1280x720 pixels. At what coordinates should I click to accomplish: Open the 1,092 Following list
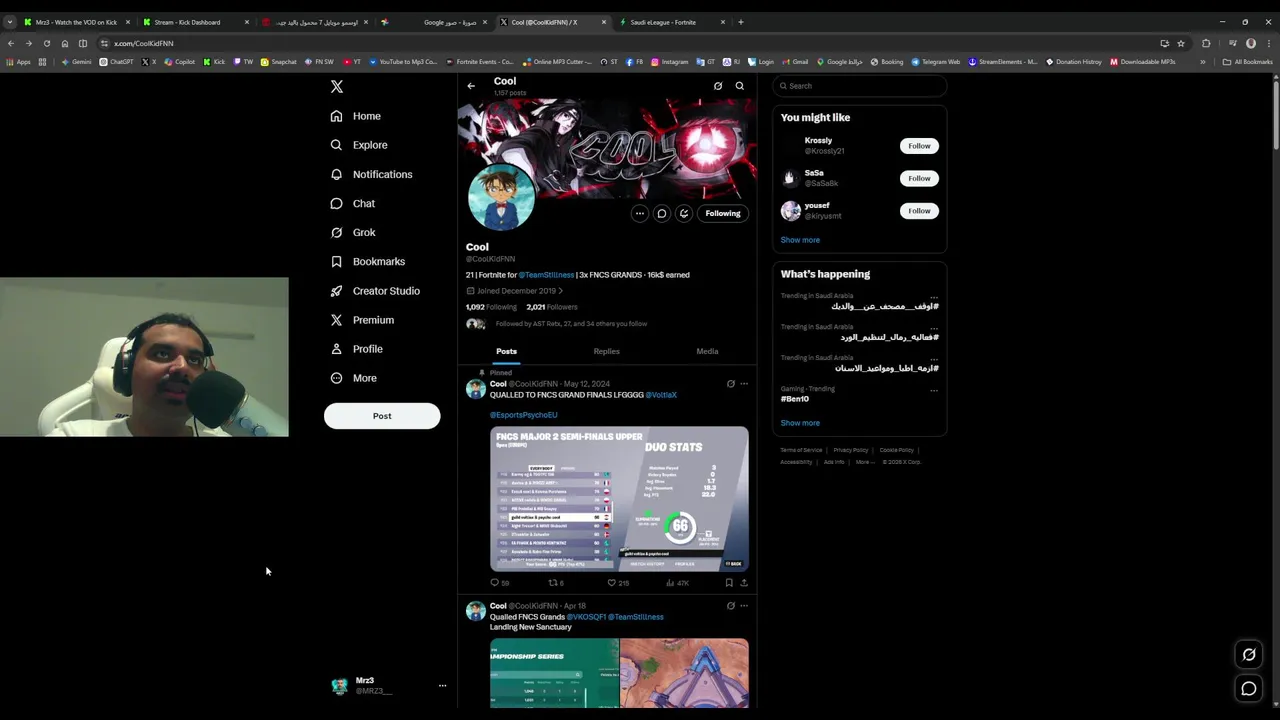[x=491, y=307]
